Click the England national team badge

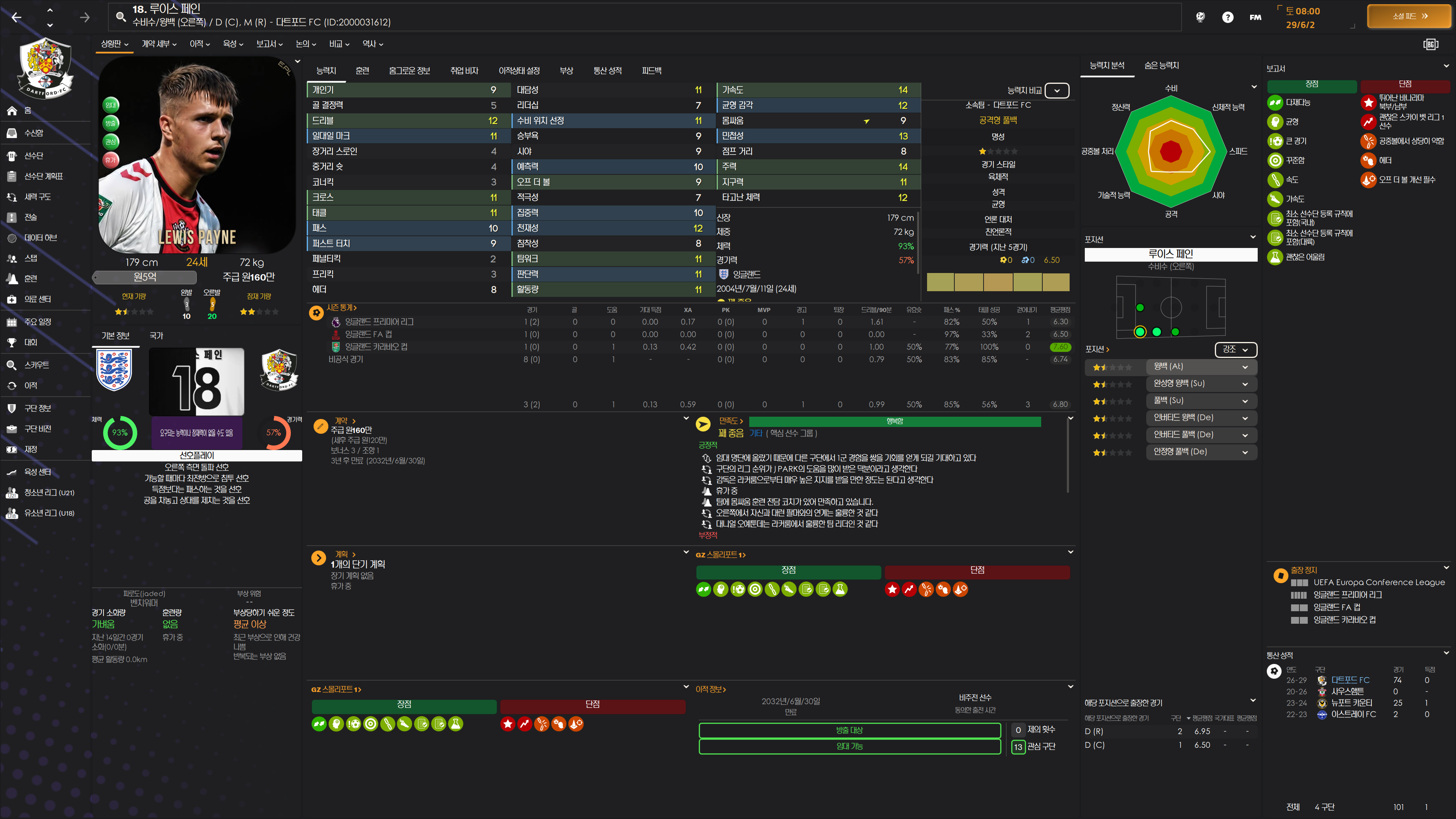(114, 370)
